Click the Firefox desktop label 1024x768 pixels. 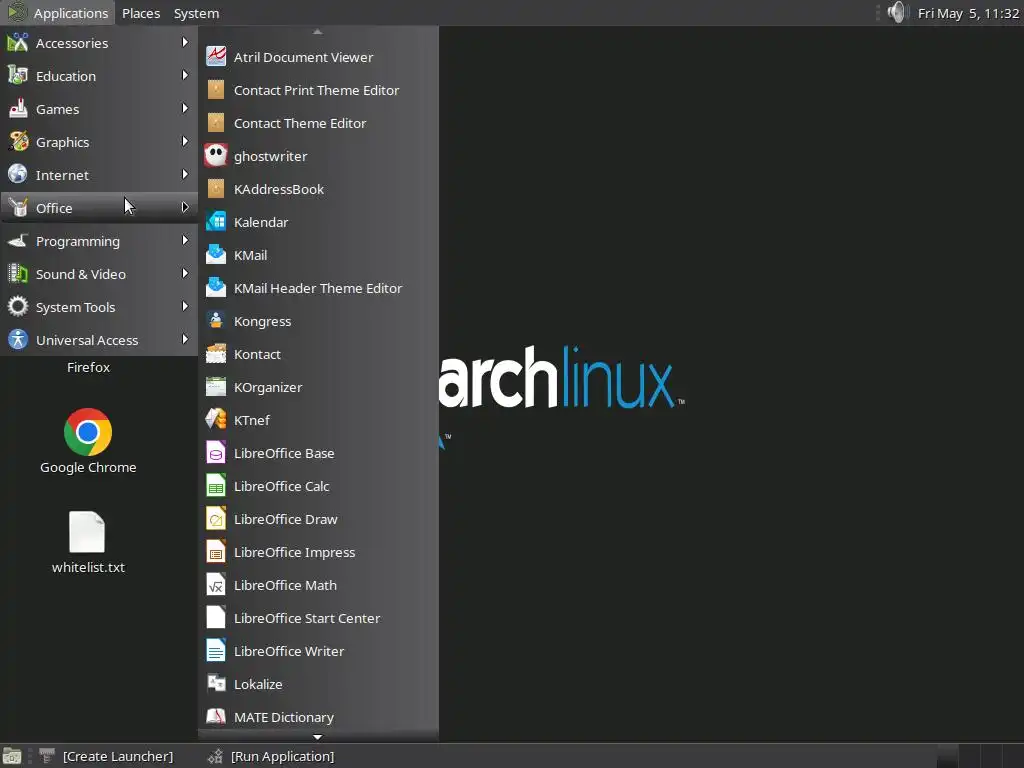88,367
